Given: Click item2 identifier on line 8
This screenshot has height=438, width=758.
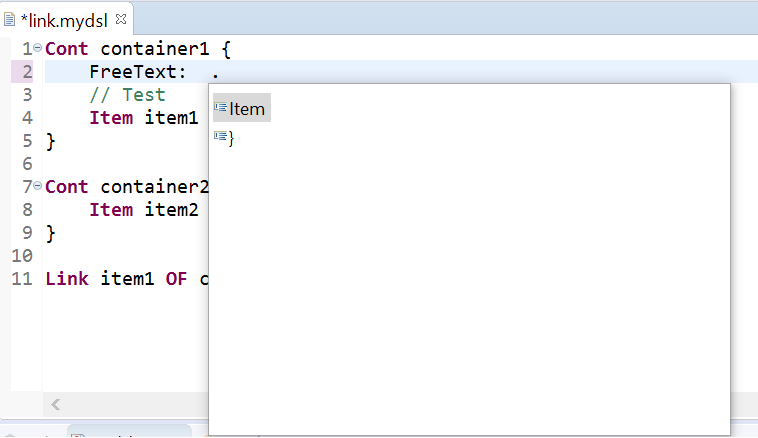Looking at the screenshot, I should pos(171,210).
